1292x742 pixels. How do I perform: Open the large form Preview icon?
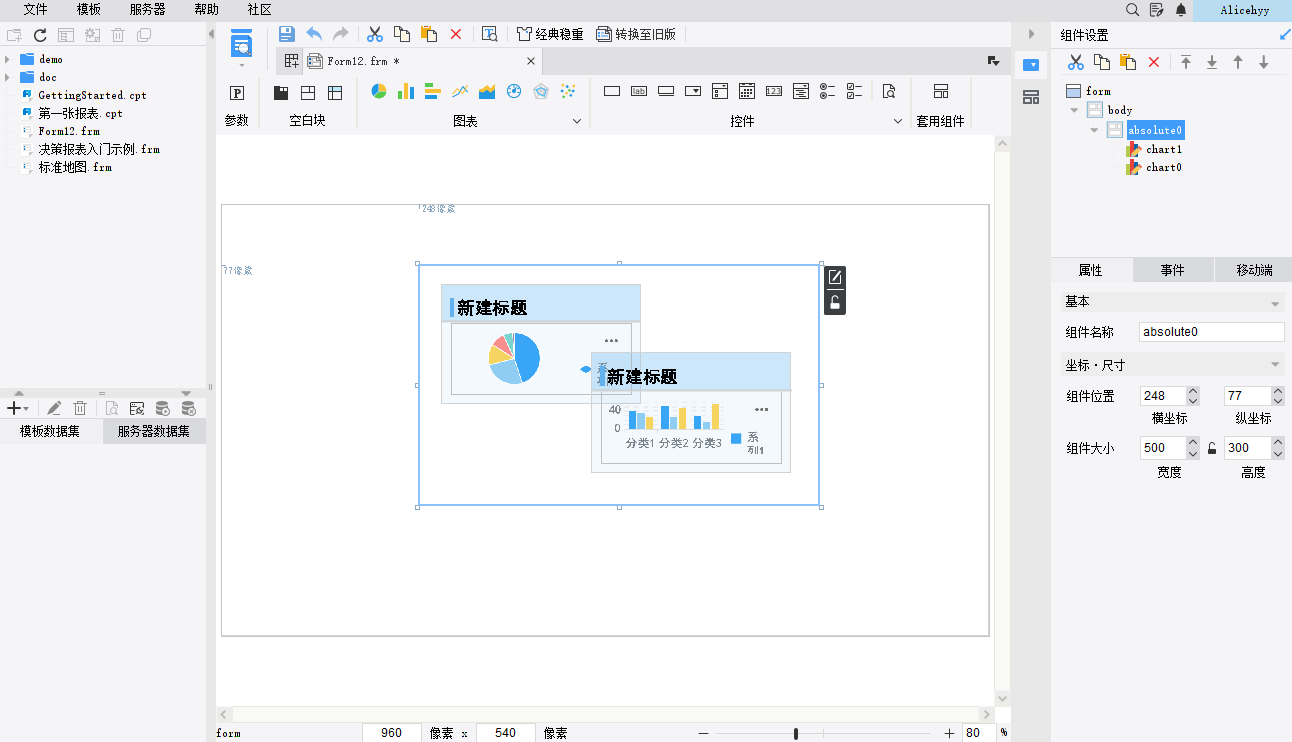(241, 44)
